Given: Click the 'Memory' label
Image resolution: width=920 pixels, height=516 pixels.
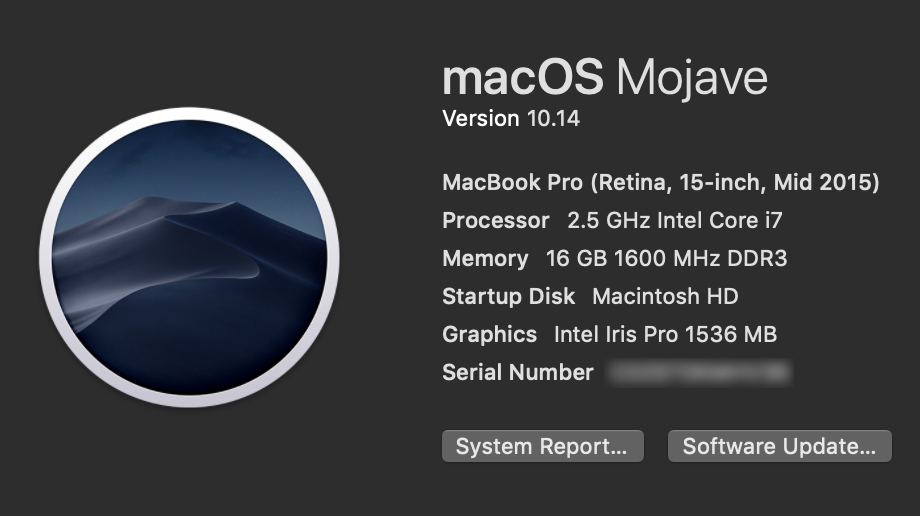Looking at the screenshot, I should (x=485, y=259).
